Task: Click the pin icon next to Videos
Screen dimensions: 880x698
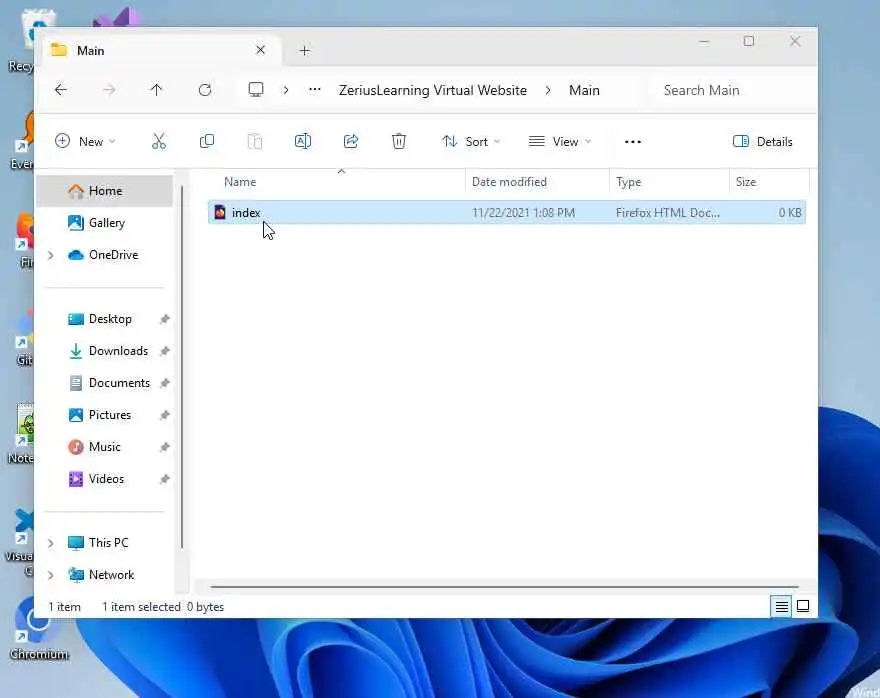Action: (164, 479)
